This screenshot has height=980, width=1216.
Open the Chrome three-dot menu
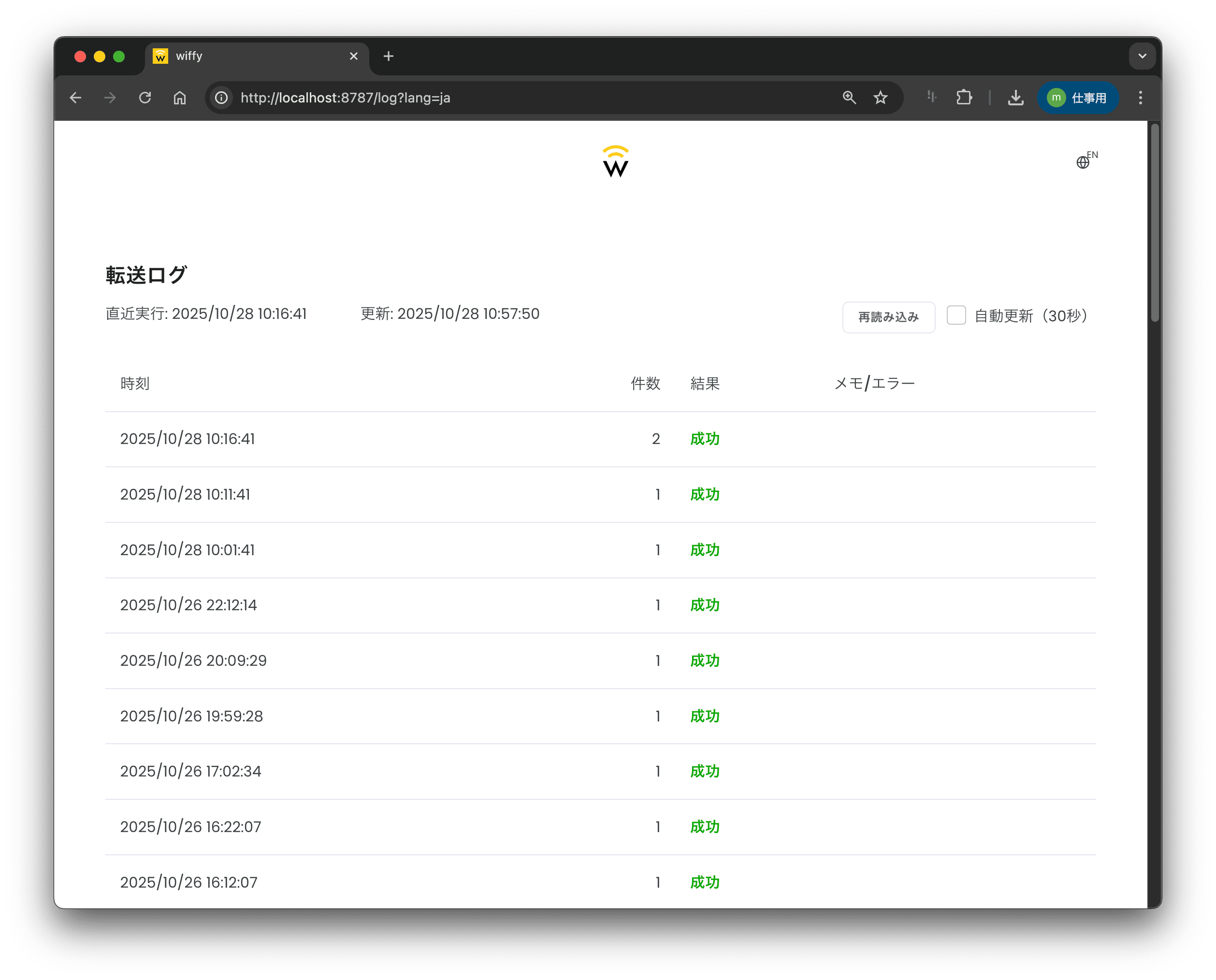coord(1140,98)
